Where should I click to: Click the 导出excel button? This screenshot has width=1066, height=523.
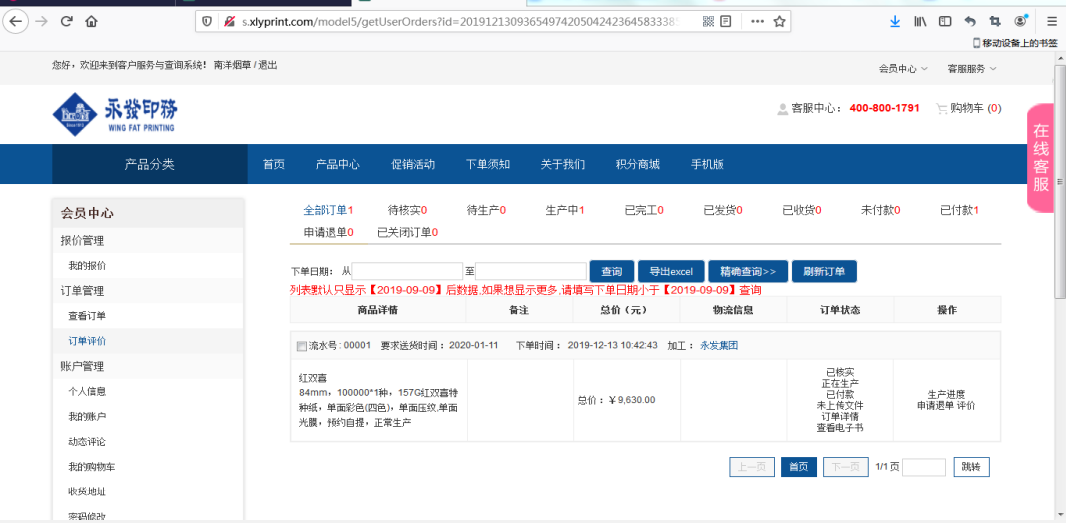(670, 272)
